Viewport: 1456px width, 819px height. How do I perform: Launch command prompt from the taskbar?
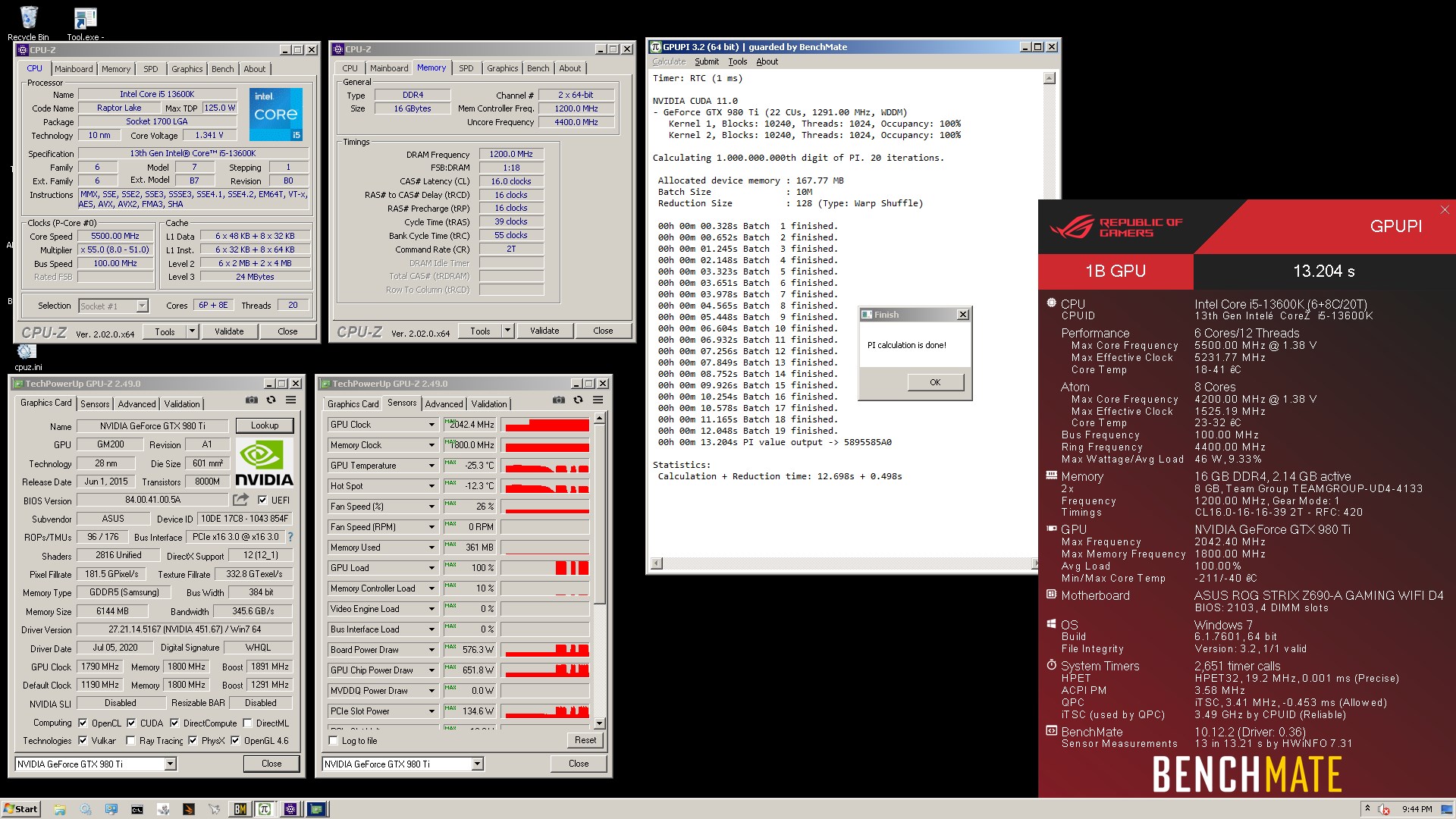(x=137, y=809)
